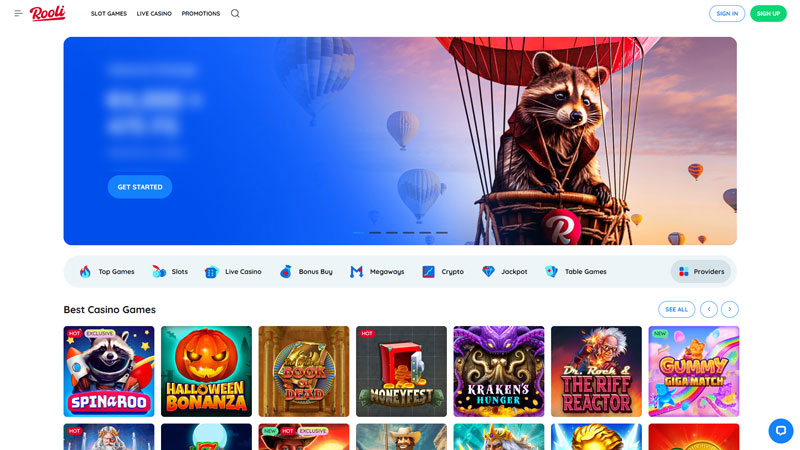Select the Live Casino category tab
Viewport: 800px width, 450px height.
tap(233, 271)
